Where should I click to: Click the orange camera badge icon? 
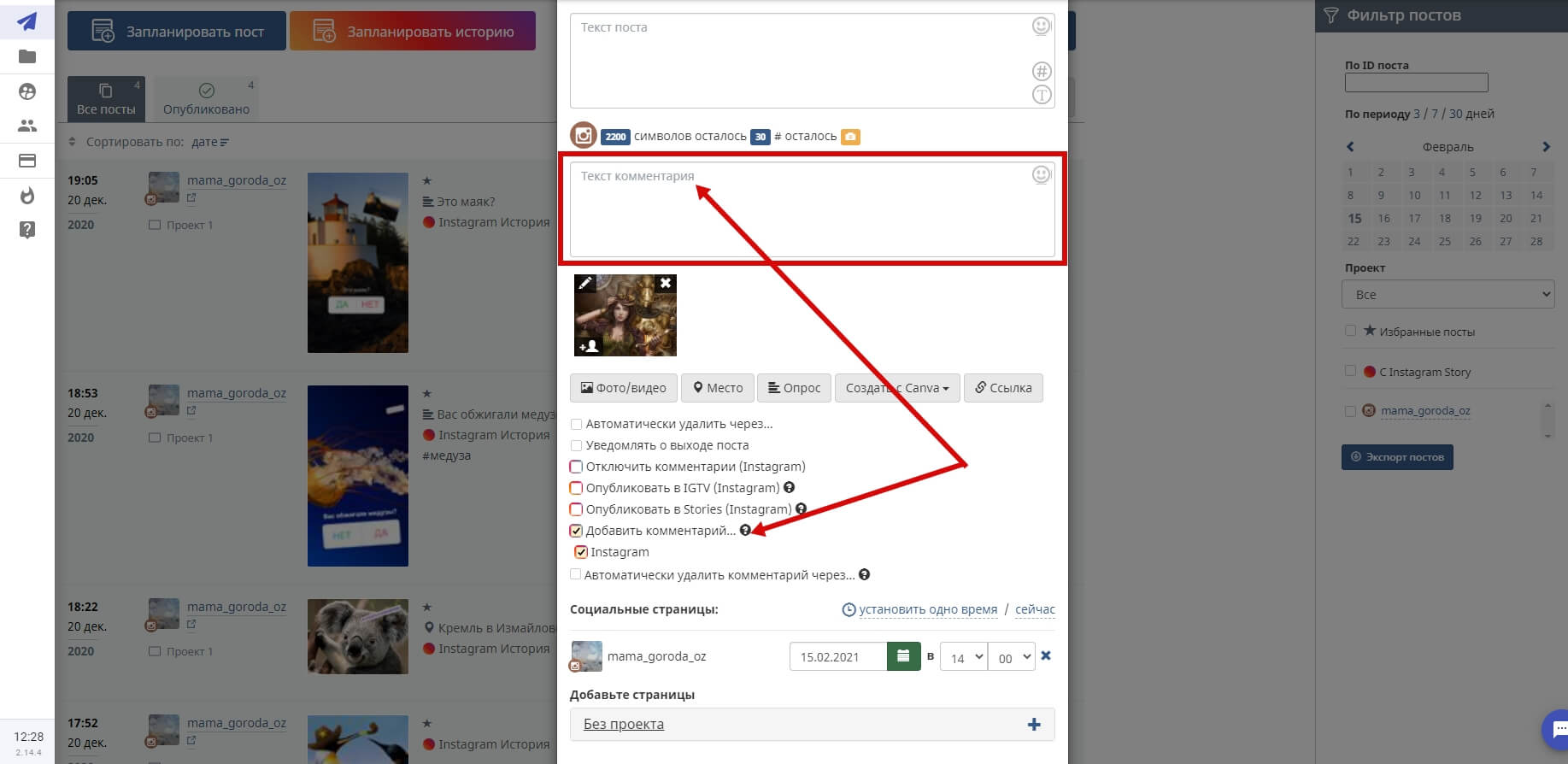(850, 137)
